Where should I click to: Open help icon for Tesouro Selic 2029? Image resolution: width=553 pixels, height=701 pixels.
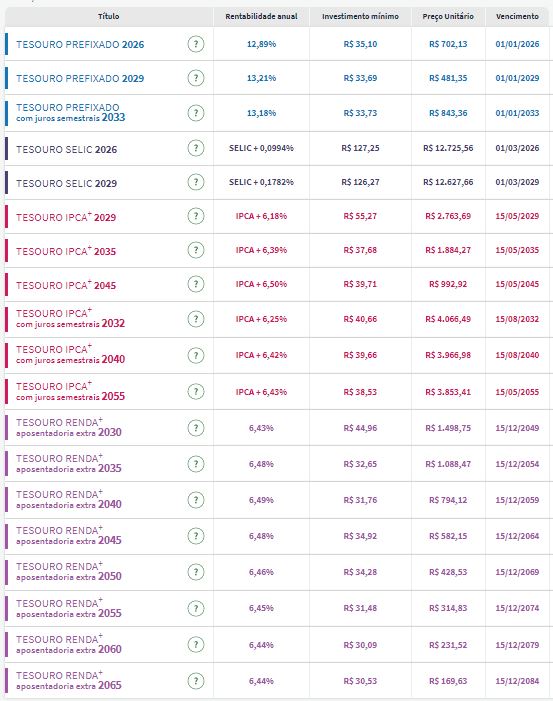pos(196,182)
